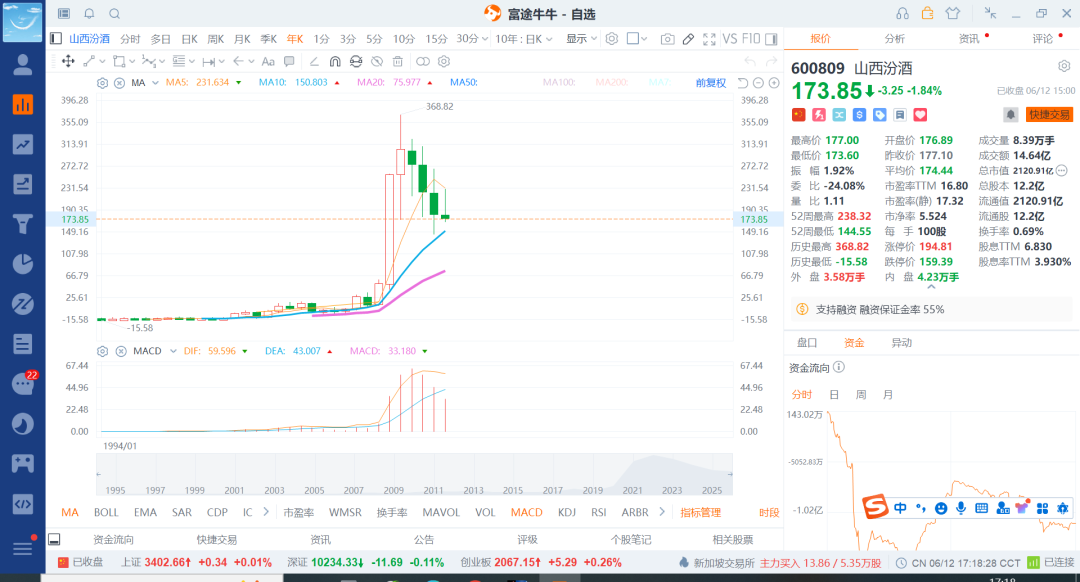Select the BOLL indicator
Screen dimensions: 1080x582
pos(106,512)
